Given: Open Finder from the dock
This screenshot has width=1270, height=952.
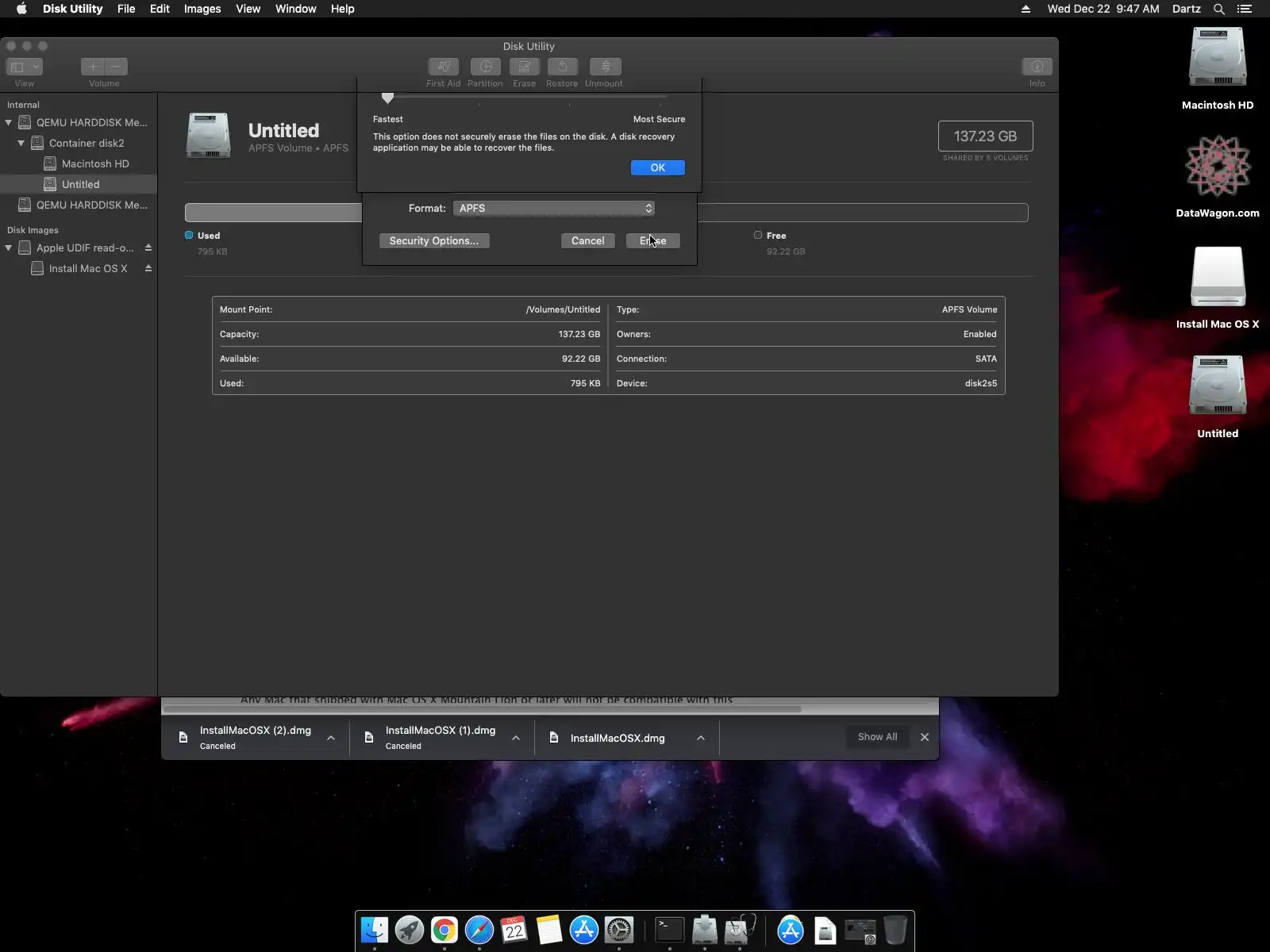Looking at the screenshot, I should pos(375,930).
